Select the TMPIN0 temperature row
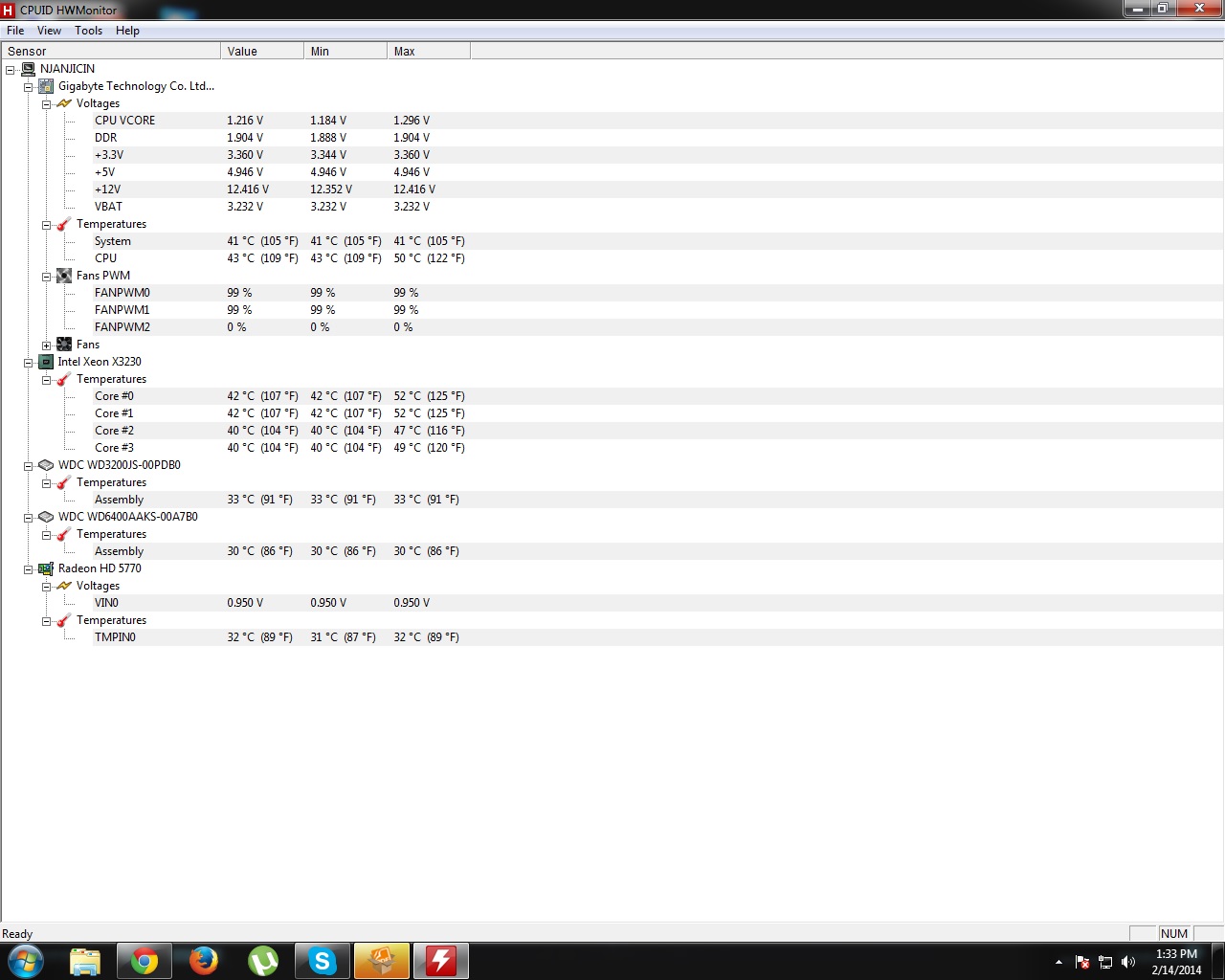1225x980 pixels. (658, 637)
